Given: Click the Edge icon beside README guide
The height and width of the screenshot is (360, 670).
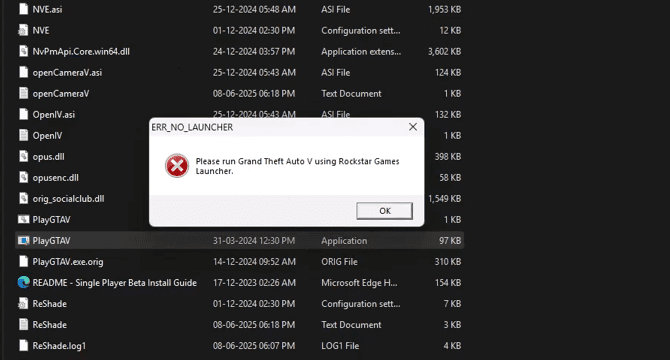Looking at the screenshot, I should coord(24,282).
